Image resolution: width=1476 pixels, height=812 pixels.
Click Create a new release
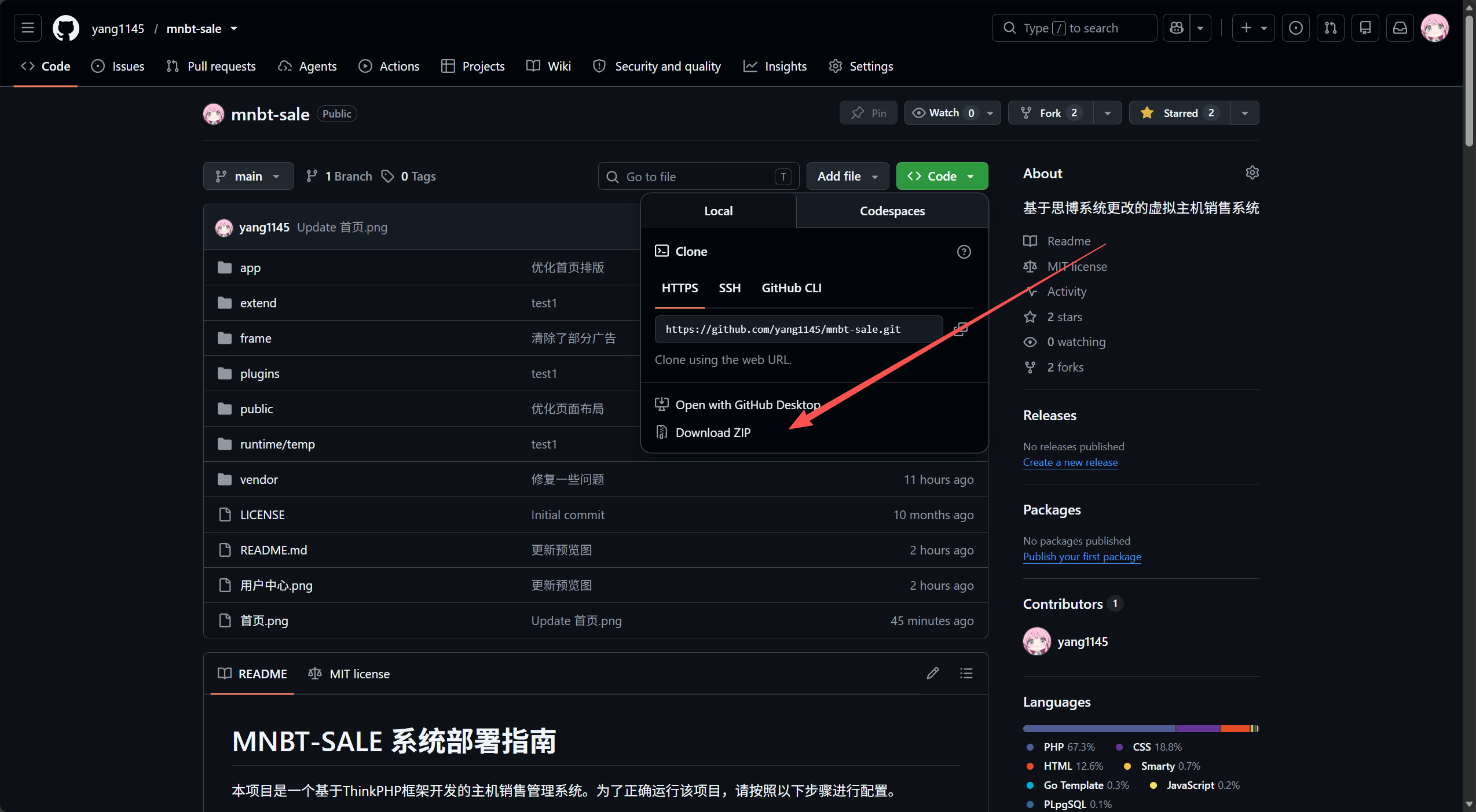[1070, 462]
